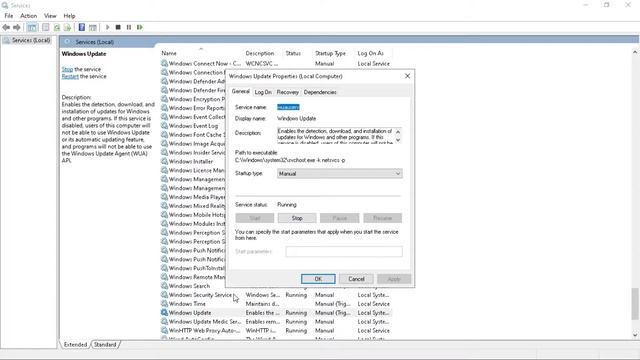Select the Windows Event Log row name
The width and height of the screenshot is (640, 360).
[x=193, y=126]
